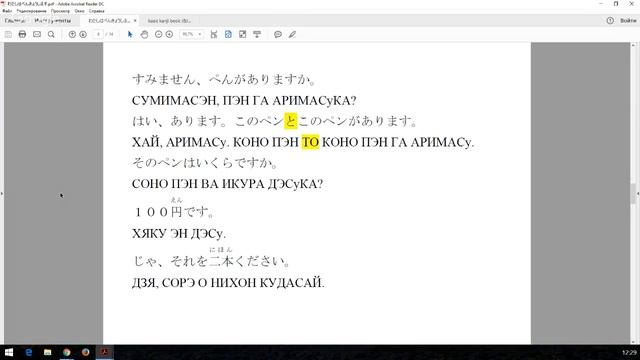Open Edge browser from taskbar
This screenshot has height=360, width=640.
tap(29, 352)
